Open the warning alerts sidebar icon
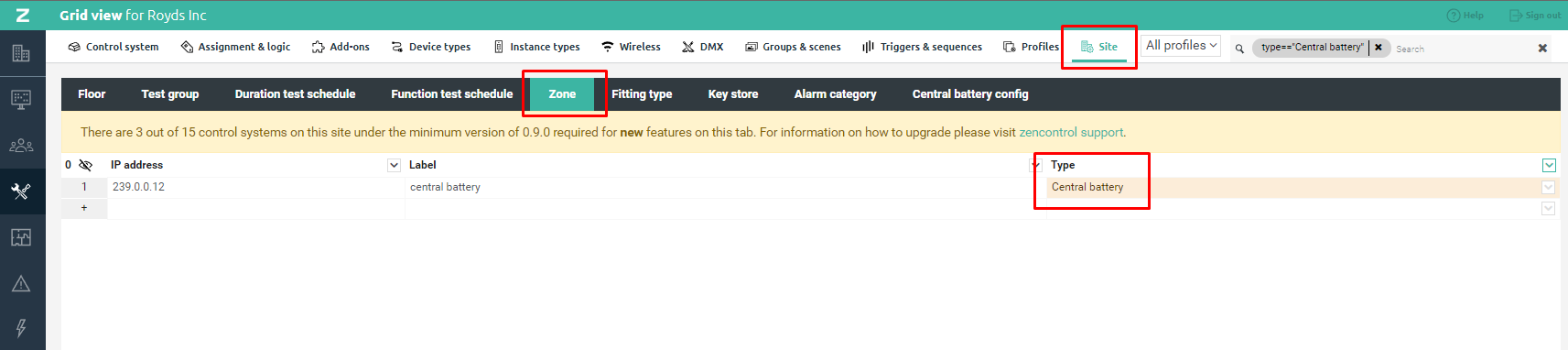 tap(21, 283)
